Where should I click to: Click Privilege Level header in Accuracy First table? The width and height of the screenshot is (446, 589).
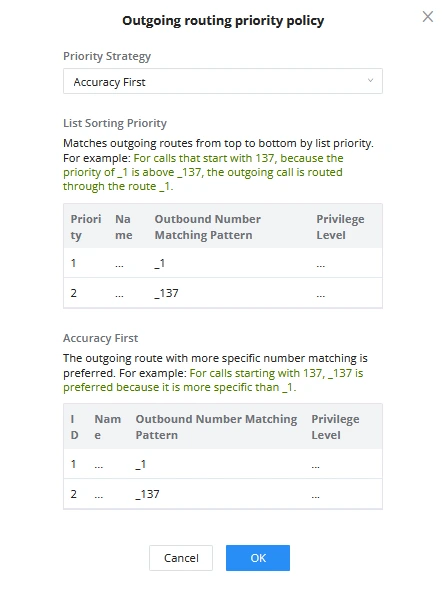click(335, 427)
